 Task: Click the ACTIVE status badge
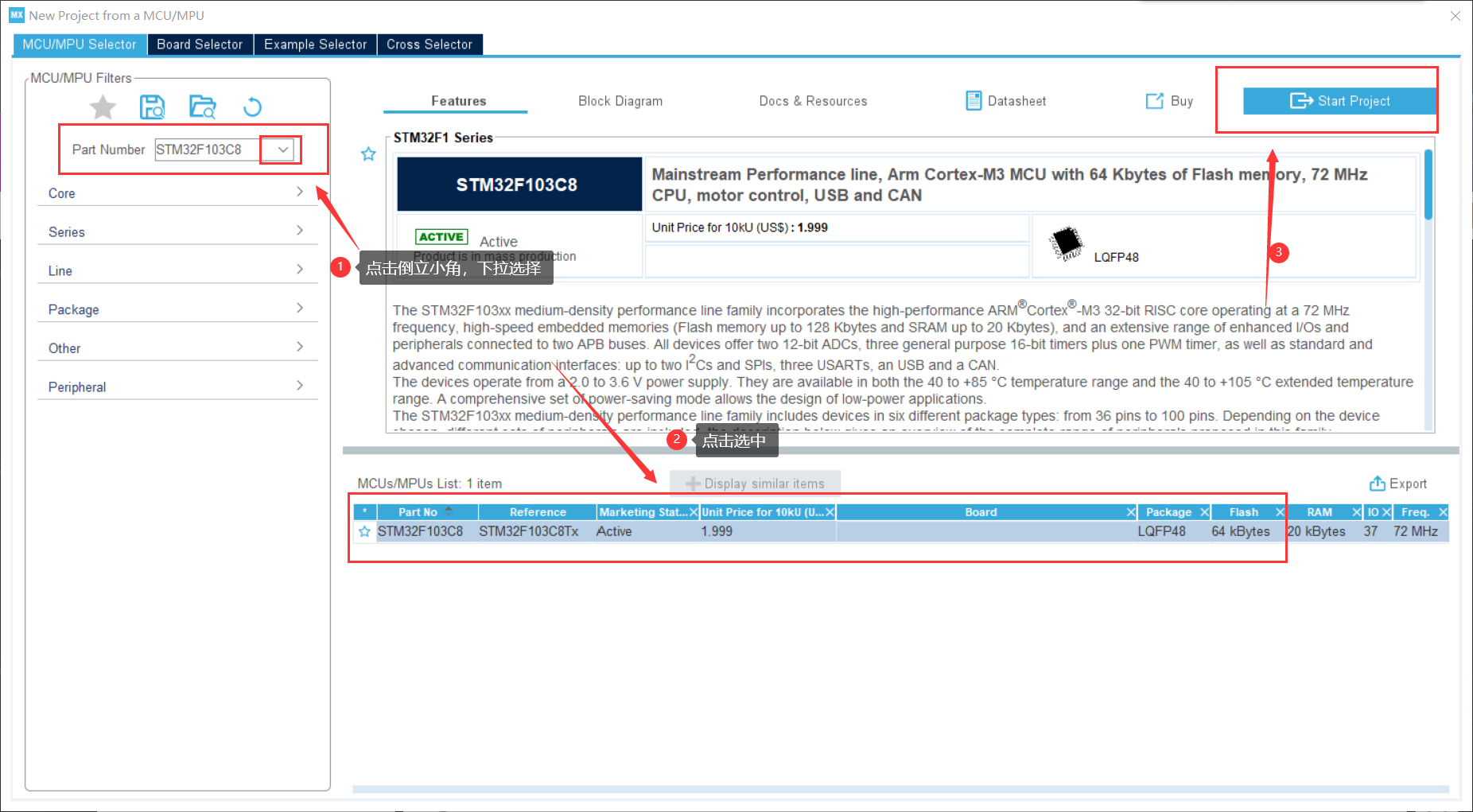(441, 237)
